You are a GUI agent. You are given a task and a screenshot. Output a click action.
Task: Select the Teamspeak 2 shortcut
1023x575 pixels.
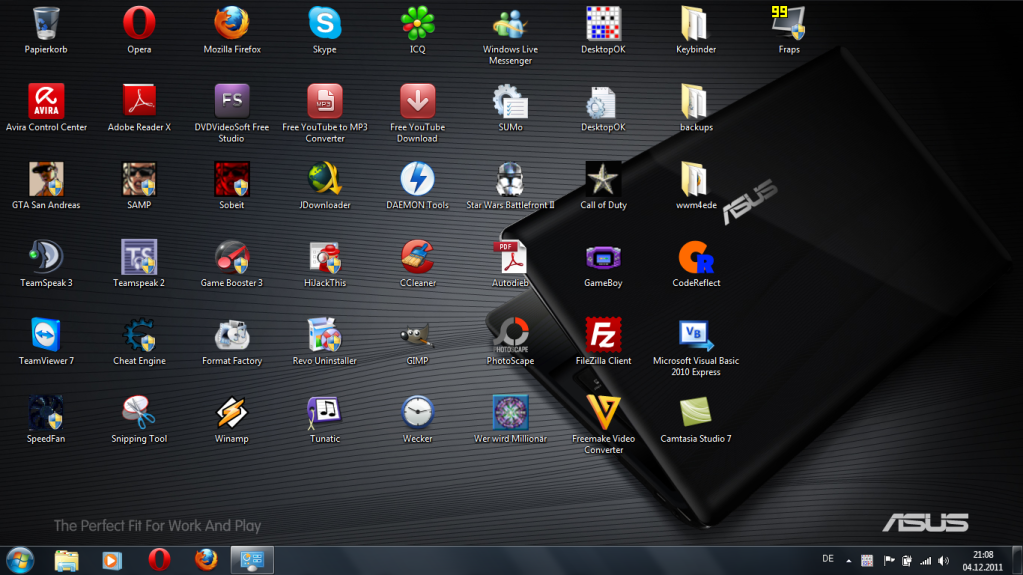click(x=139, y=264)
